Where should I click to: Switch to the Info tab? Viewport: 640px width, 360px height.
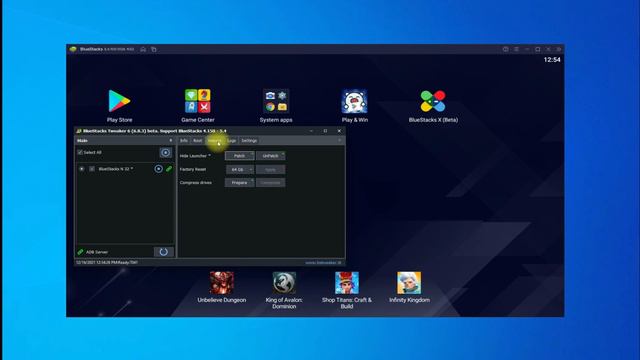(x=184, y=140)
